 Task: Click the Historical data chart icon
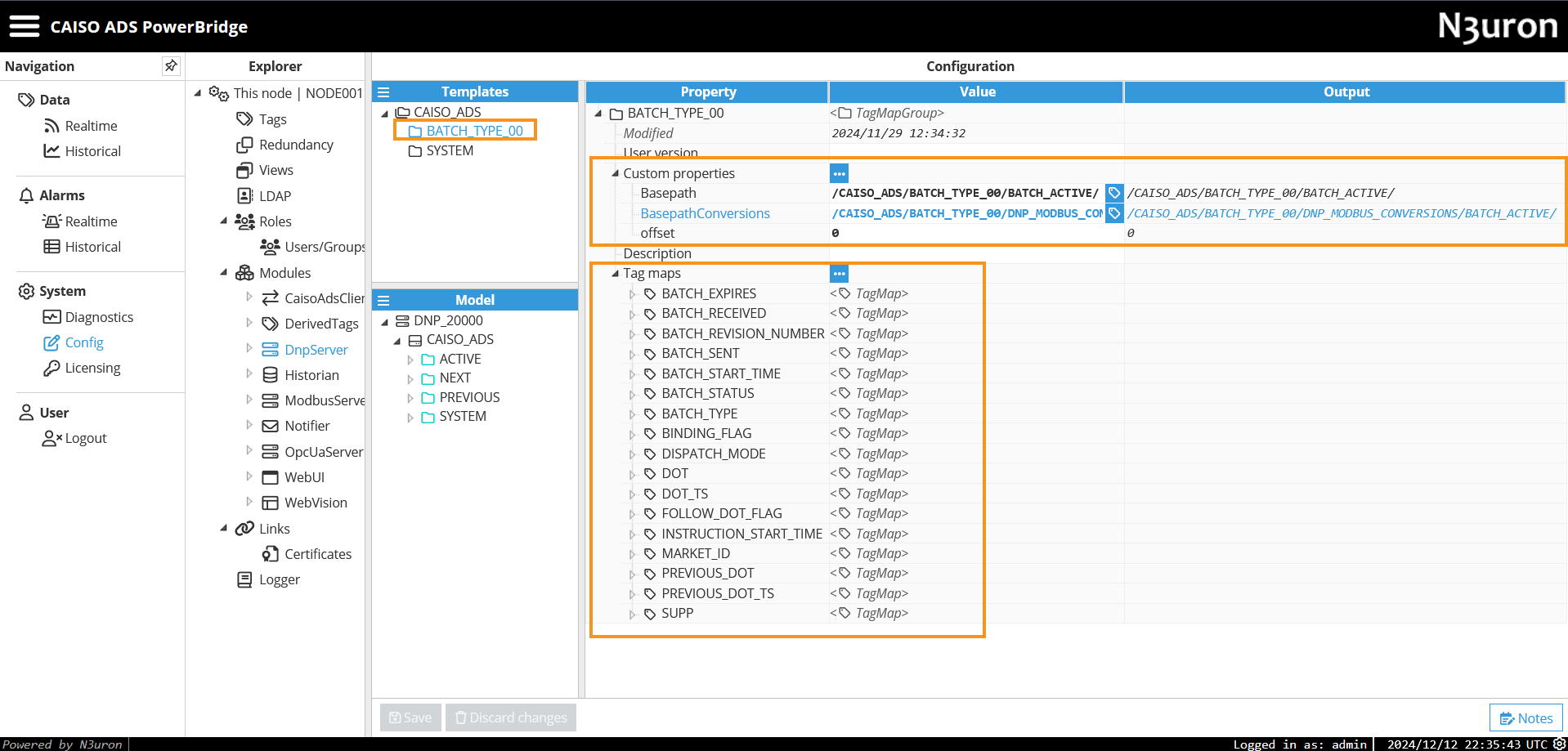tap(52, 151)
